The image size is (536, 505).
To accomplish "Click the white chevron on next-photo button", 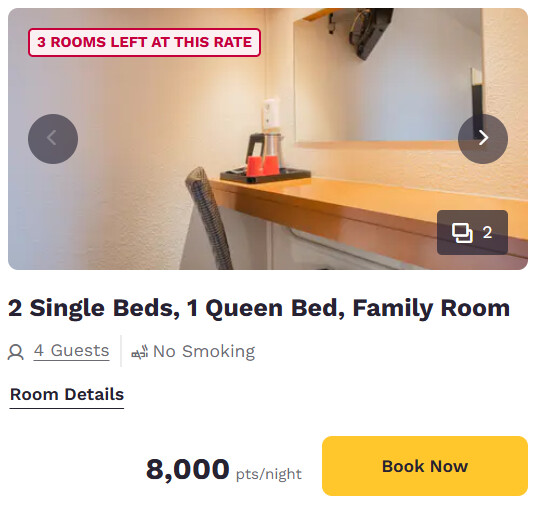I will [483, 138].
